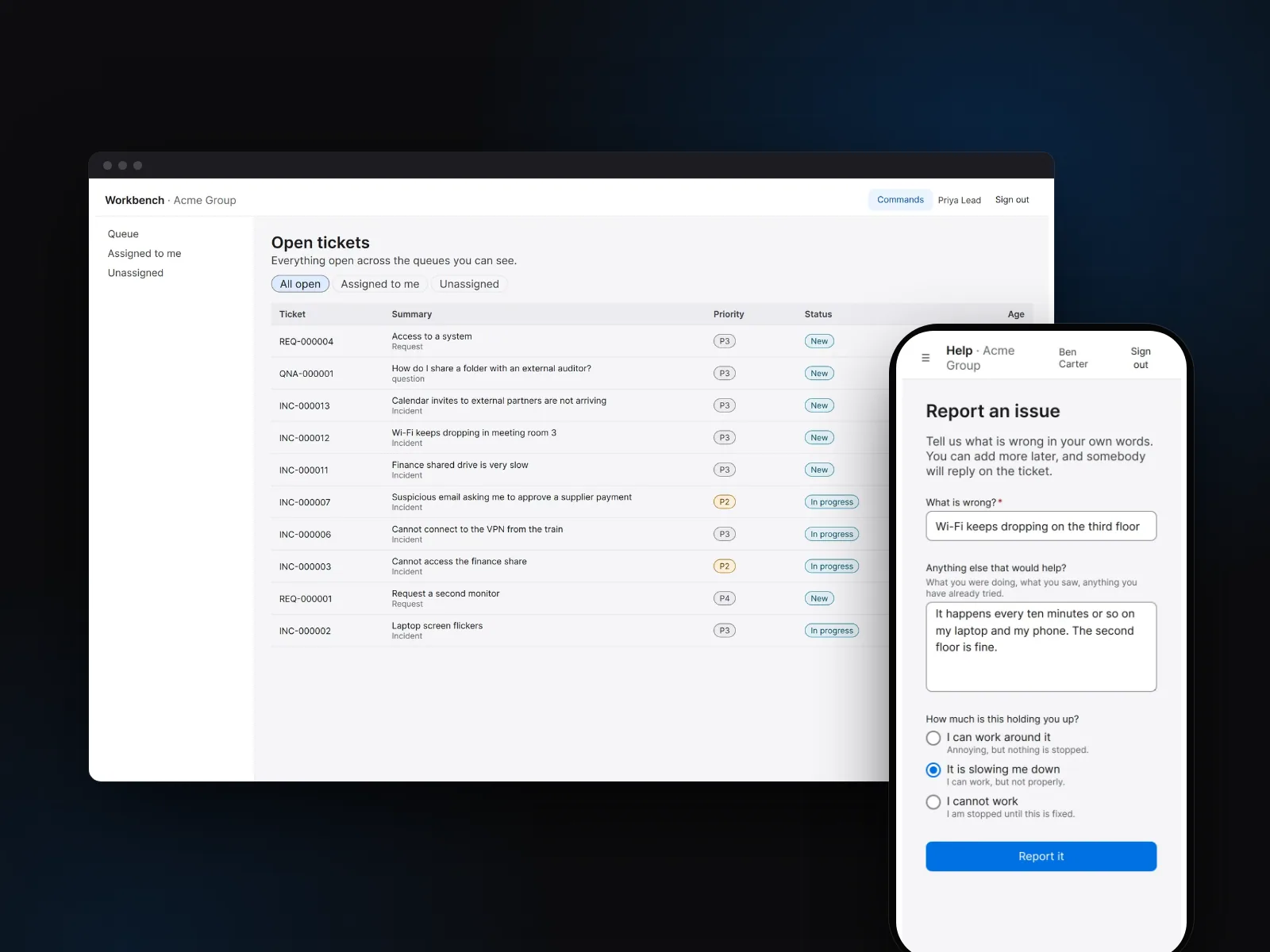Click 'Laptop screen flickers' summary
1270x952 pixels.
[x=437, y=626]
